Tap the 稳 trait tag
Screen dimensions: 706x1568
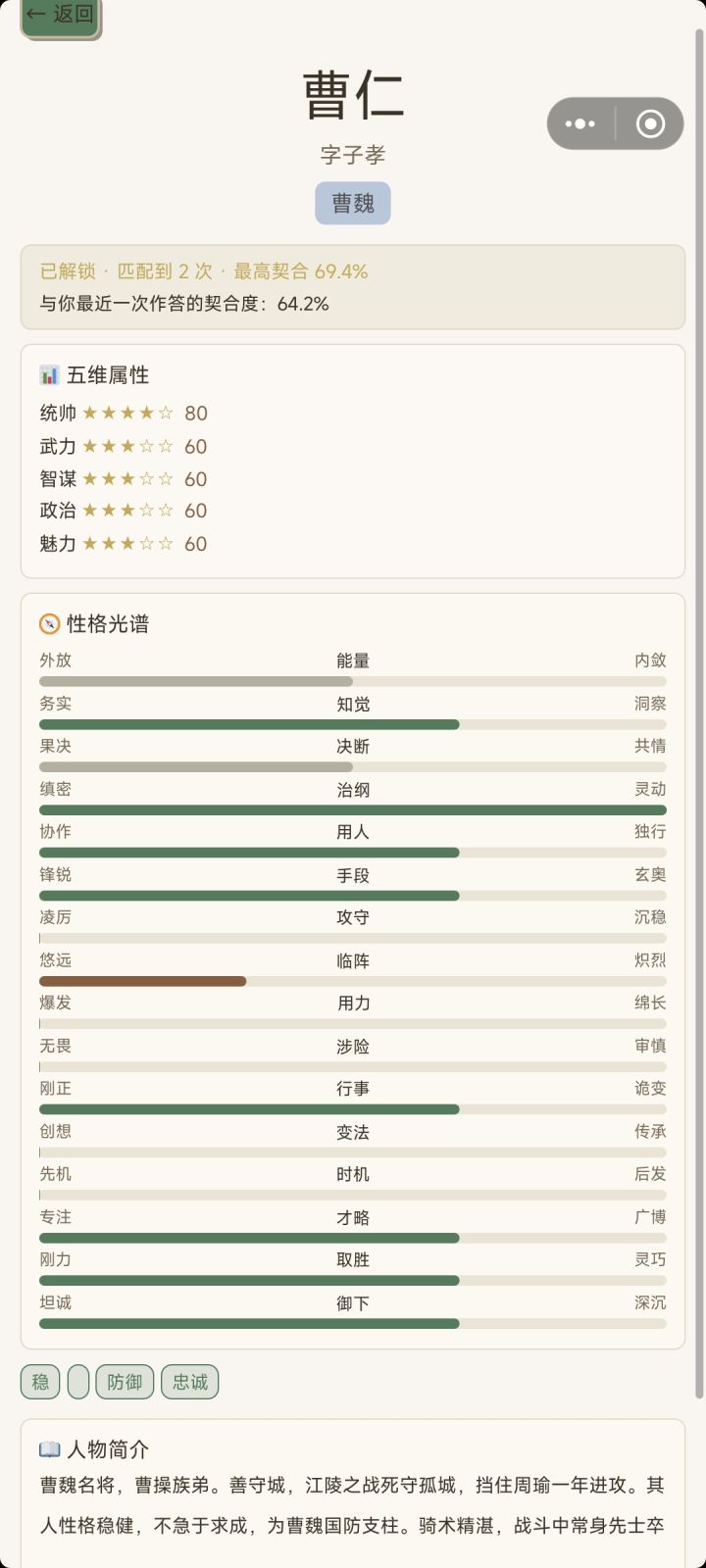[x=40, y=1382]
